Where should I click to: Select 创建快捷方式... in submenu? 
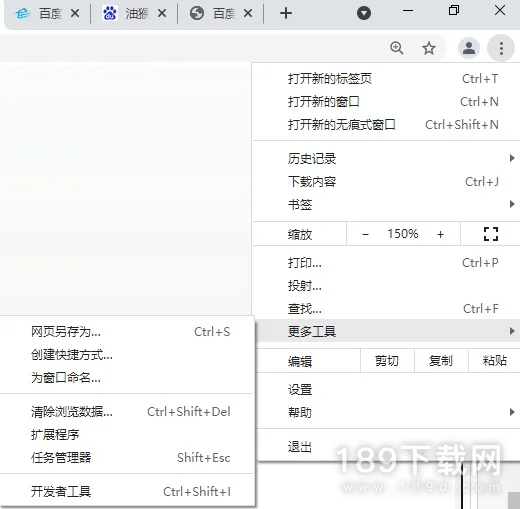coord(127,355)
